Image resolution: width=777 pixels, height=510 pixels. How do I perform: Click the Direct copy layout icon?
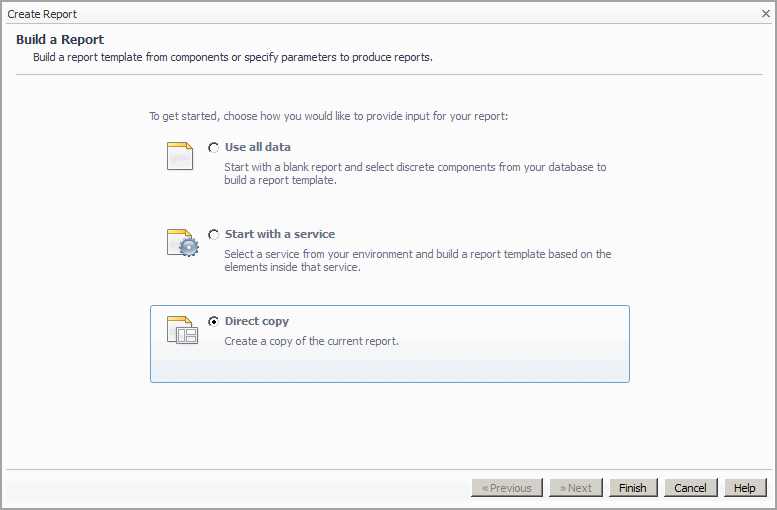tap(182, 330)
